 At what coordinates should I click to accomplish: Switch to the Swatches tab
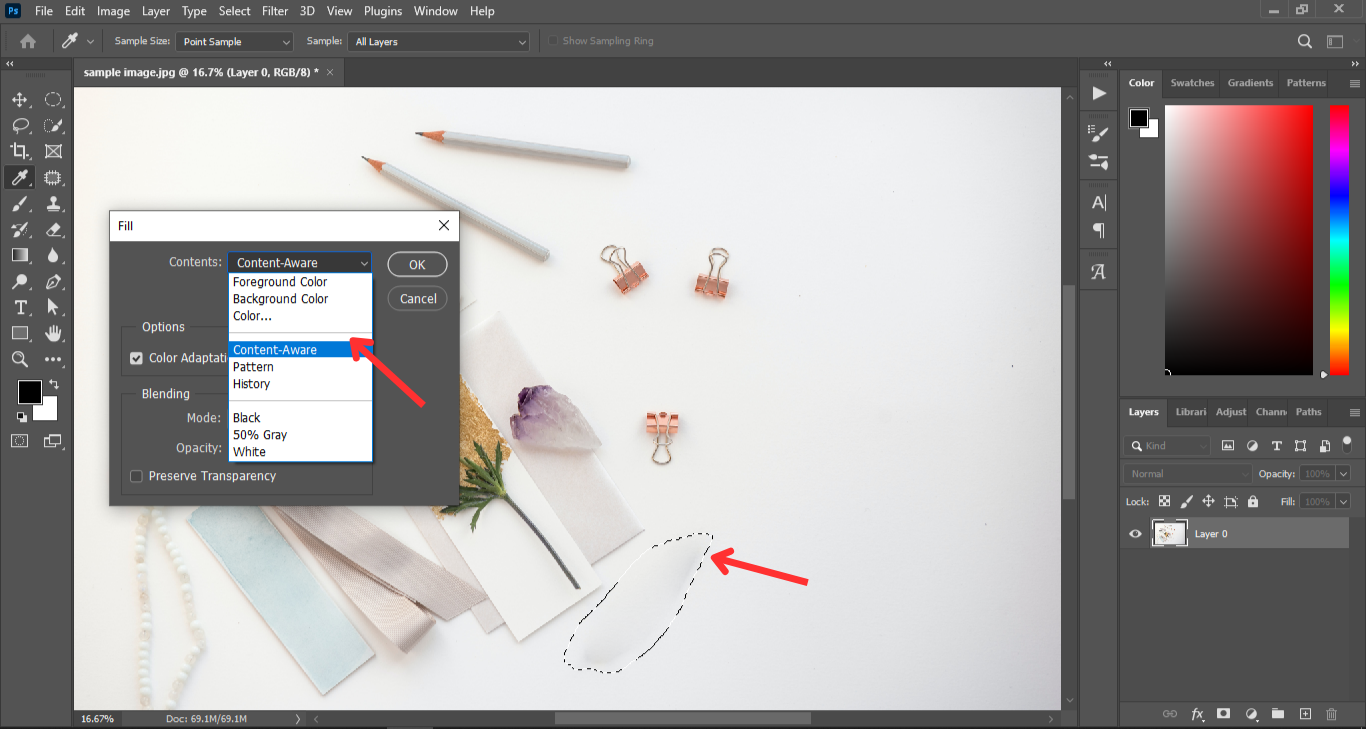point(1192,83)
